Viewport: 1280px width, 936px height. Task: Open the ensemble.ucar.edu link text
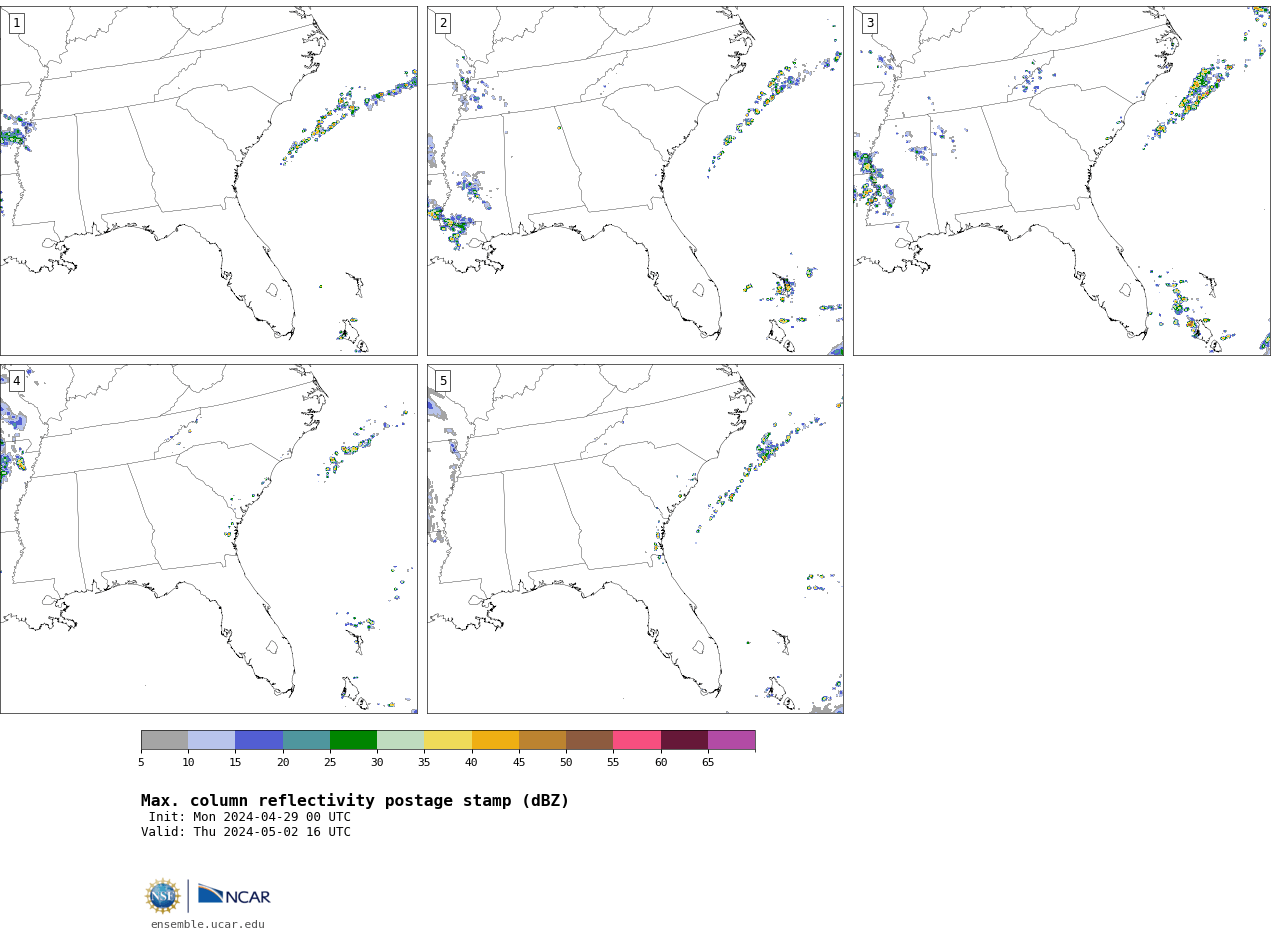(x=208, y=925)
